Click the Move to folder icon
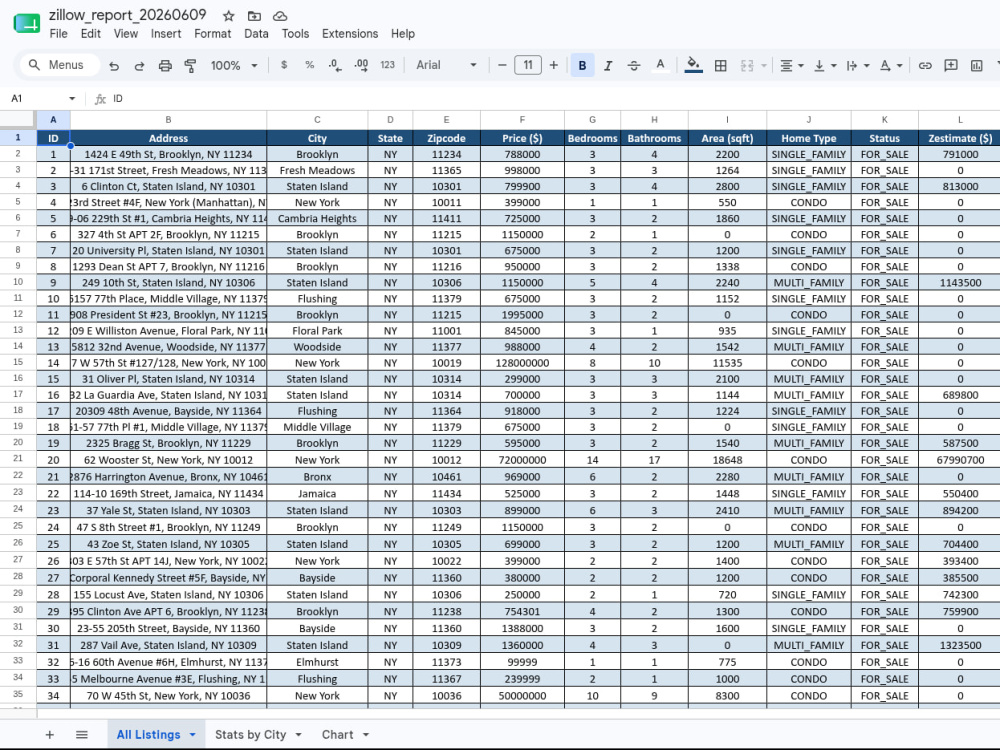 (254, 16)
